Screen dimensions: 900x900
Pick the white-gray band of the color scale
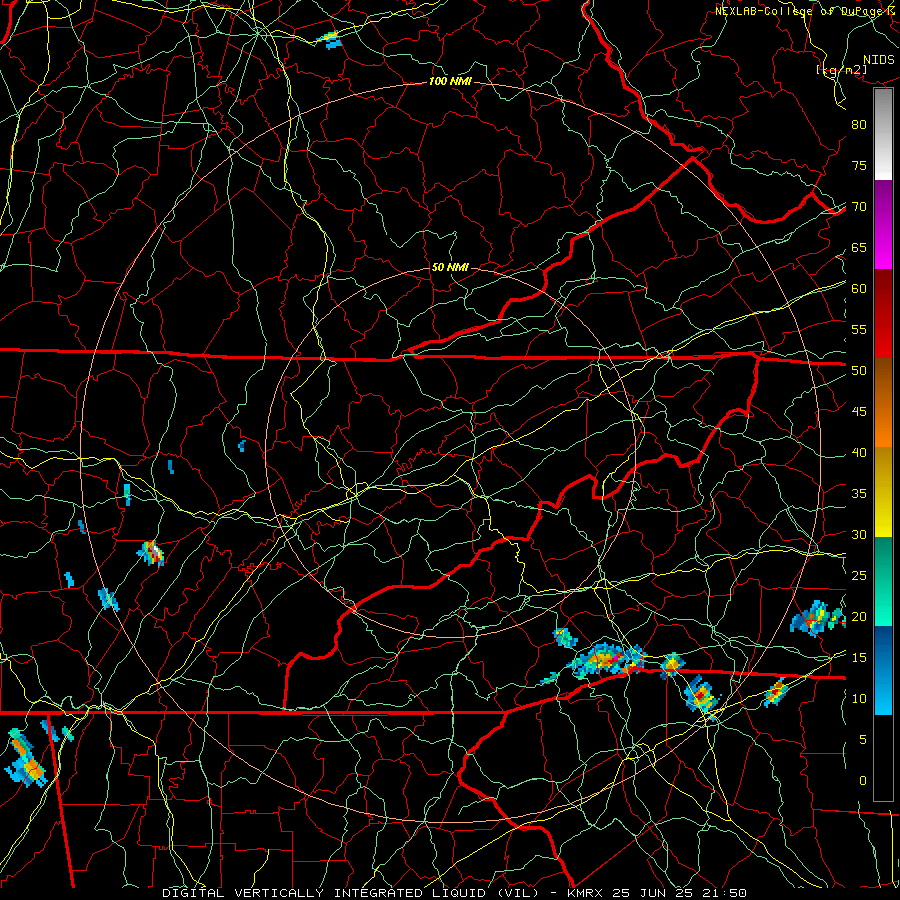(x=883, y=134)
